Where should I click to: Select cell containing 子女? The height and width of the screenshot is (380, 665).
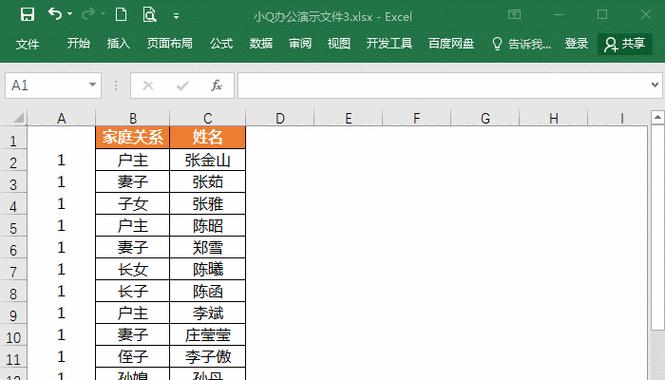(x=133, y=204)
